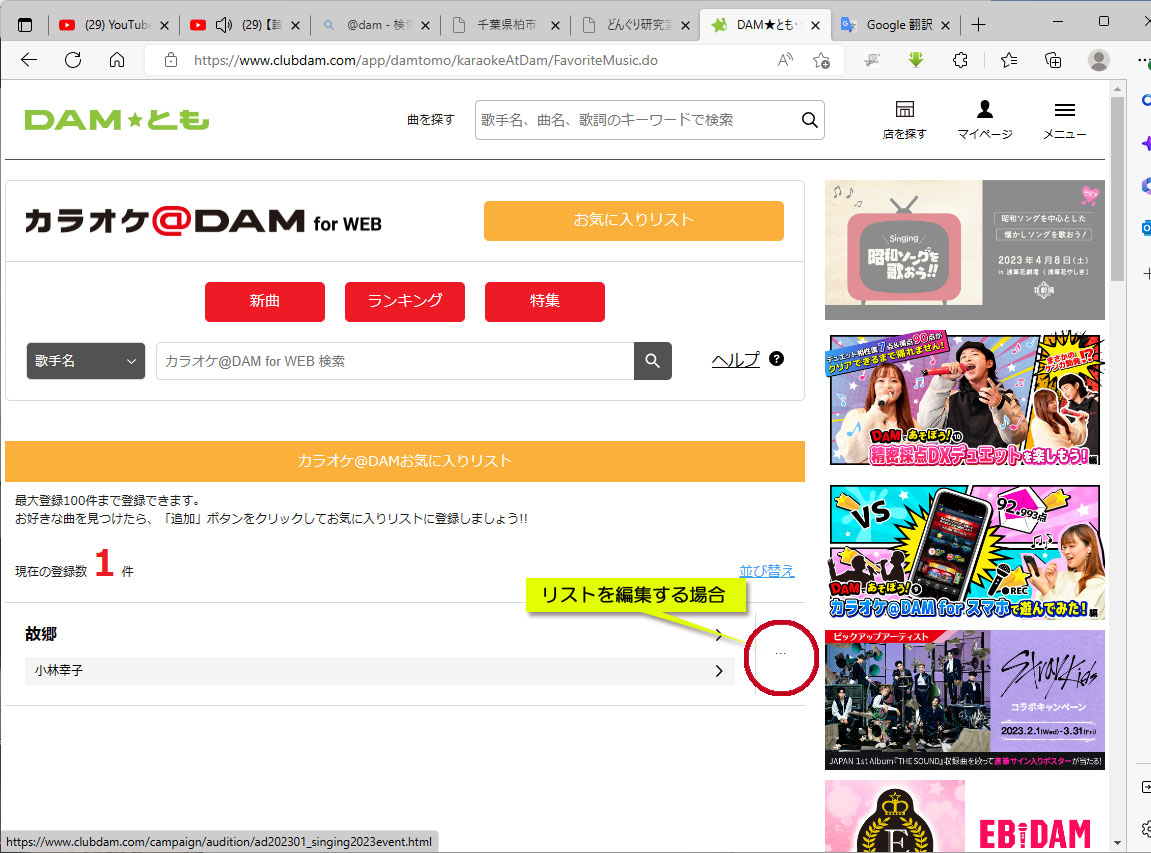Viewport: 1151px width, 853px height.
Task: Click the カラオケ@DAM for WEB logo
Action: pyautogui.click(x=203, y=221)
